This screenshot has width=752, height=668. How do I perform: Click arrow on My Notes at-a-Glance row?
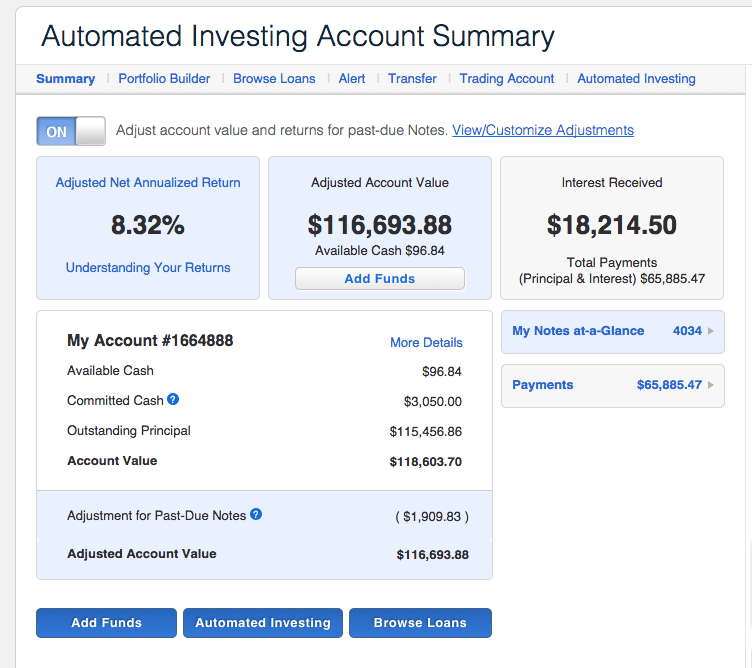[x=711, y=331]
